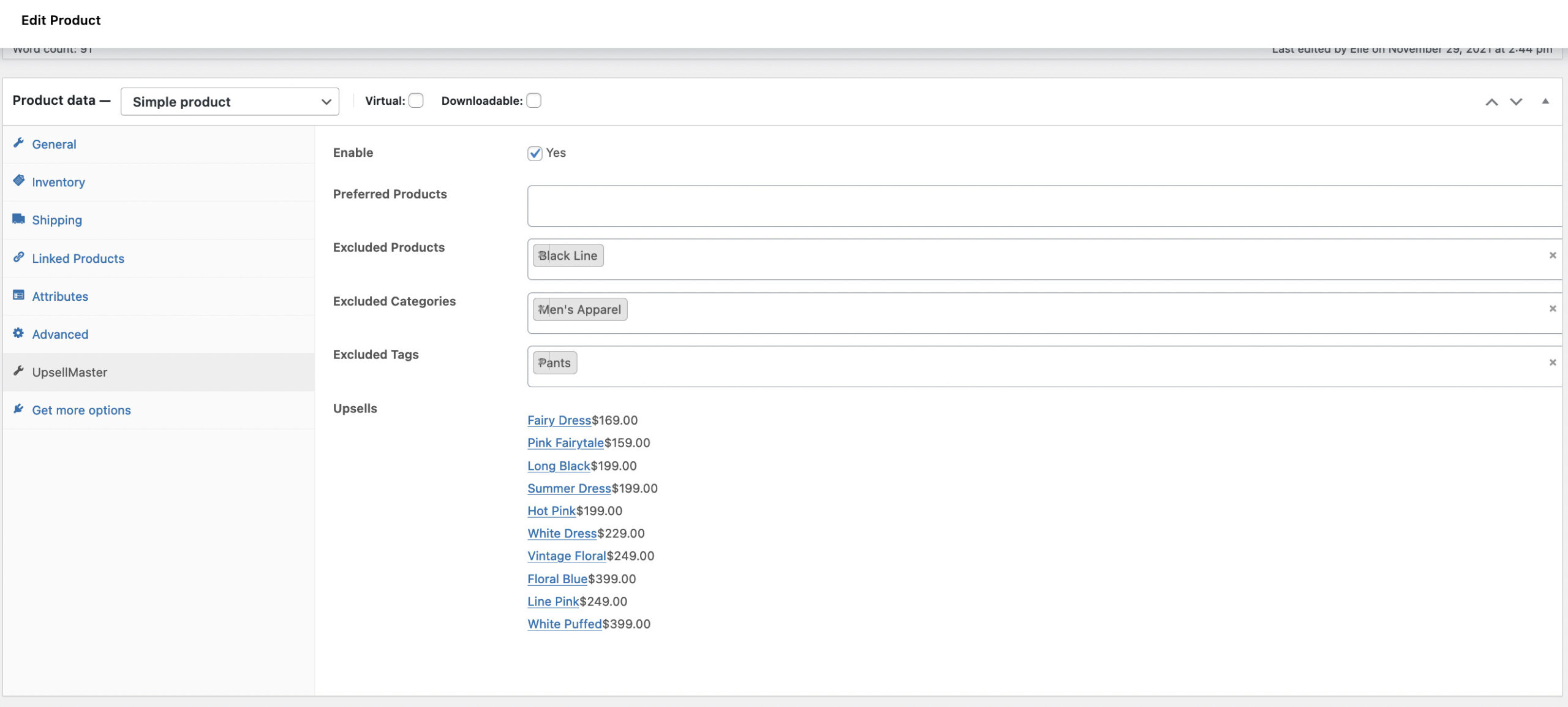The image size is (1568, 707).
Task: Click the Excluded Tags label
Action: [x=375, y=355]
